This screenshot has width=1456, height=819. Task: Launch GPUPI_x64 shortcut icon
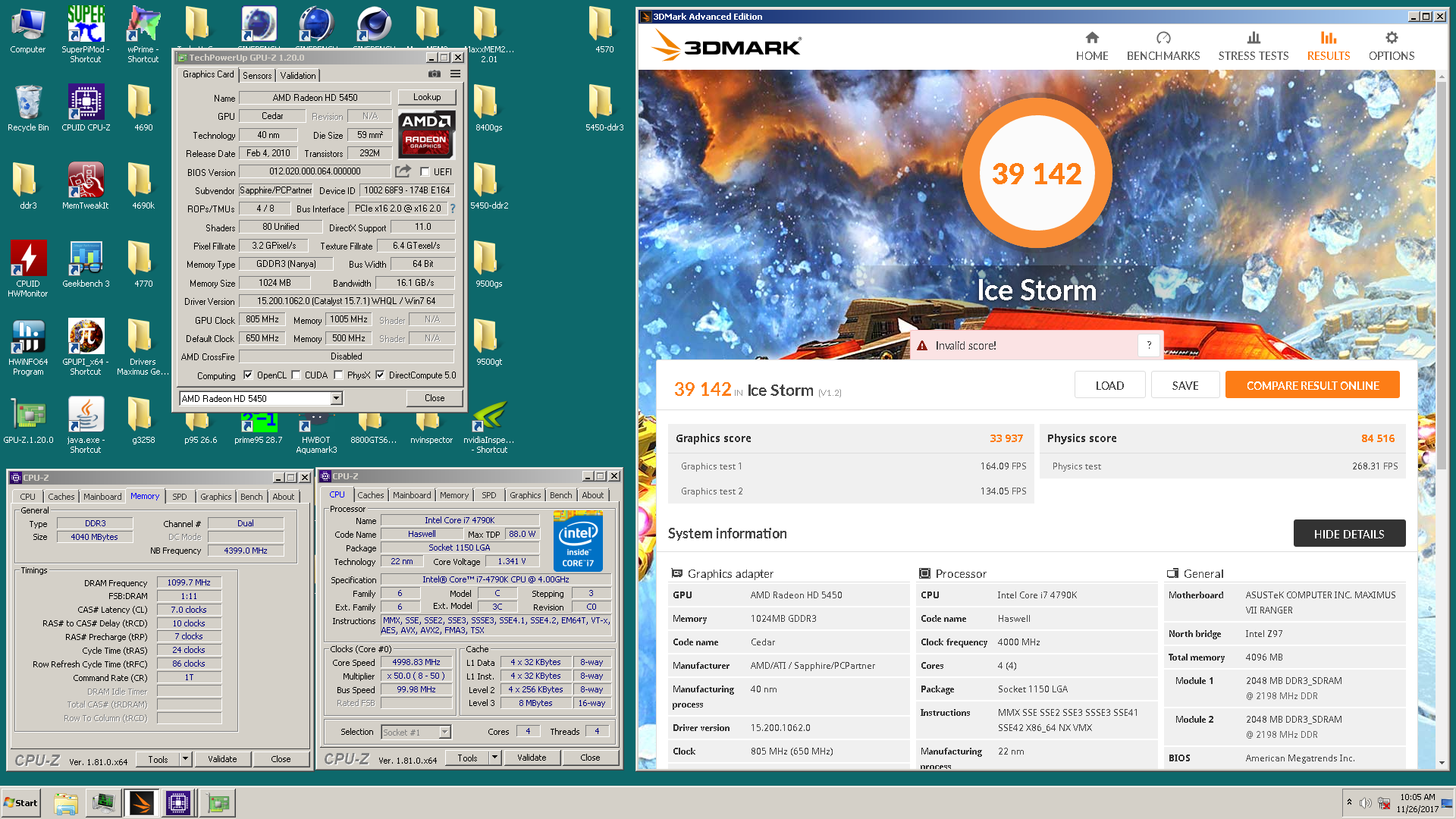coord(86,347)
